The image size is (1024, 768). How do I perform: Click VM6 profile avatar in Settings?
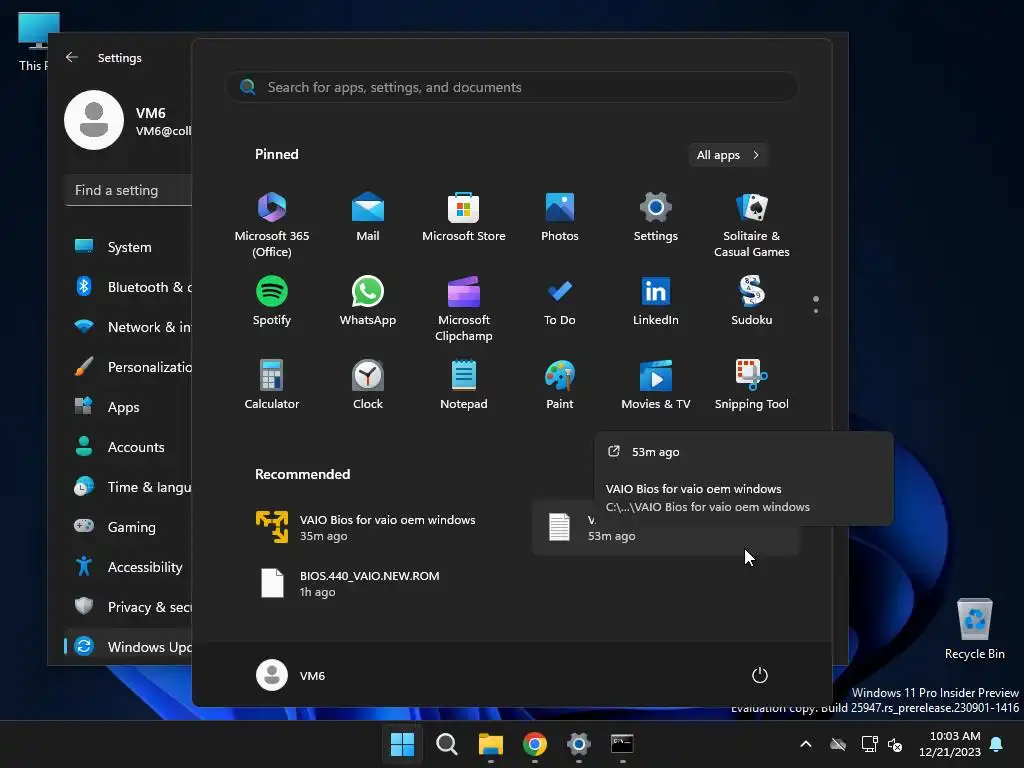(94, 120)
